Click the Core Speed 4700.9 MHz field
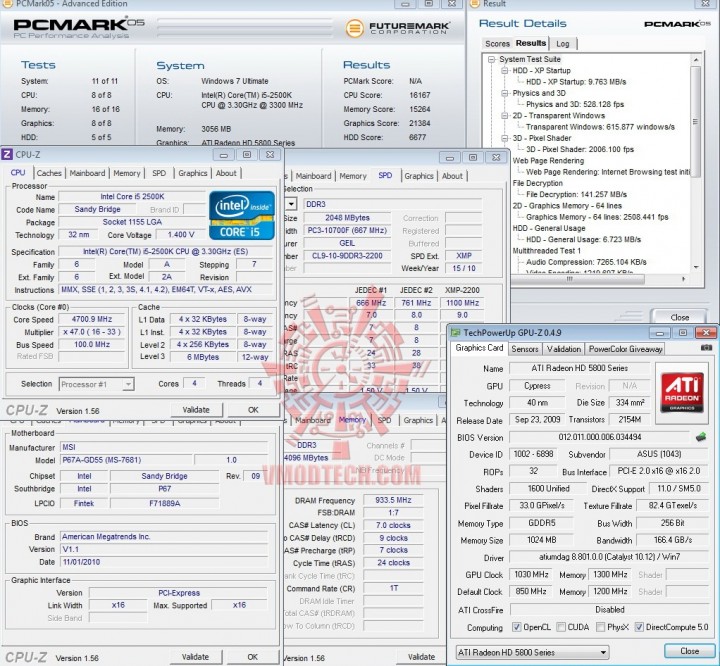The height and width of the screenshot is (666, 720). pos(92,319)
